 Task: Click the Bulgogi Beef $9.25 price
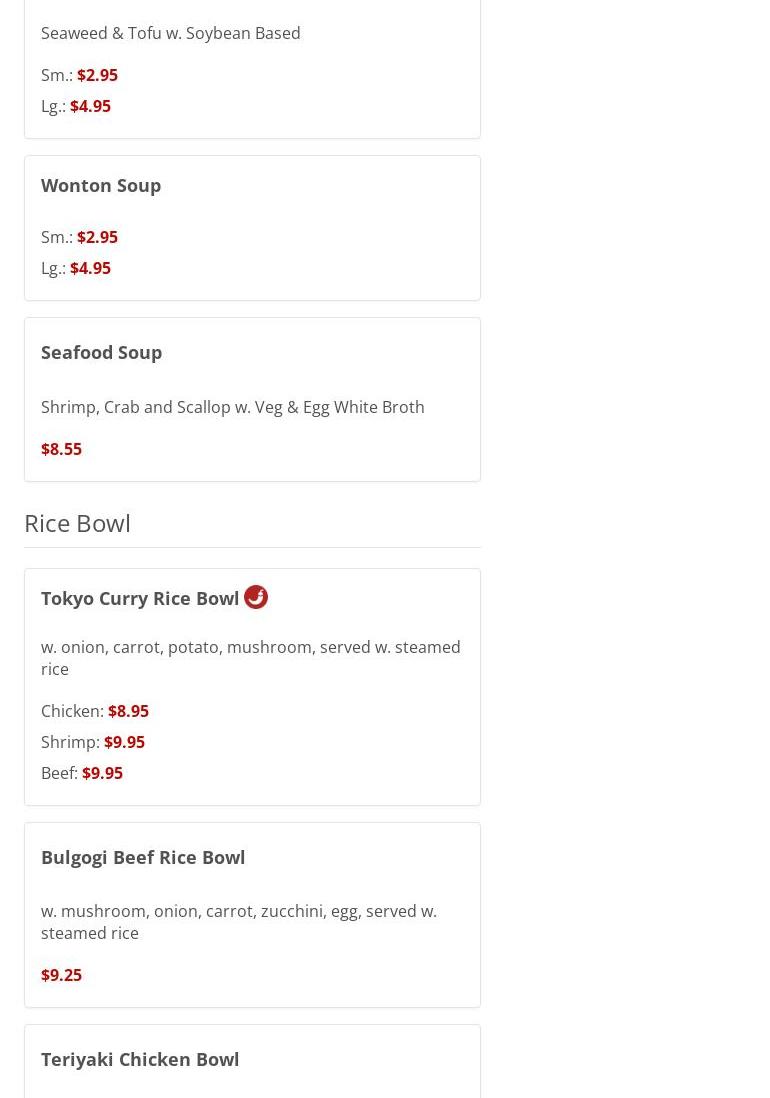tap(61, 975)
